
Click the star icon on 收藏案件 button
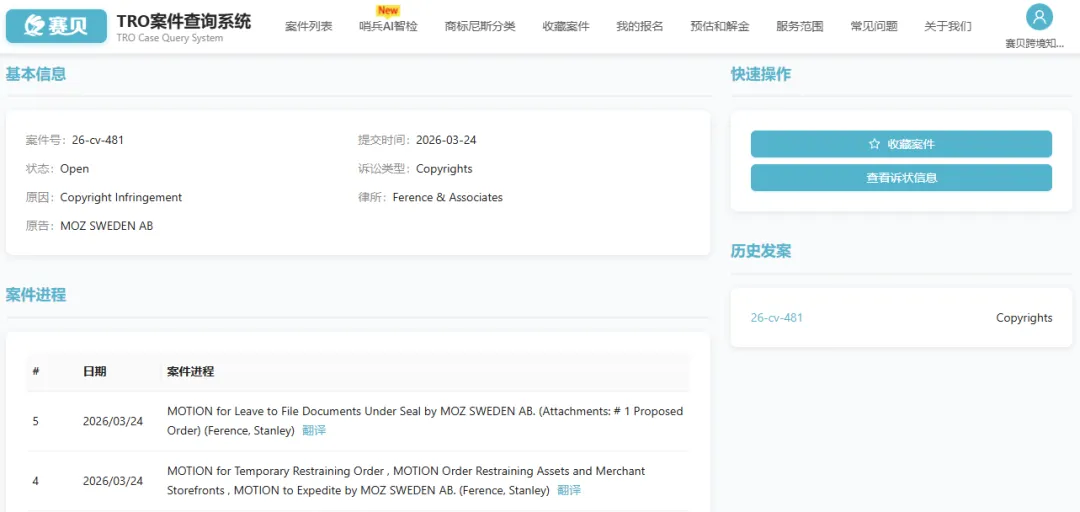pos(874,144)
